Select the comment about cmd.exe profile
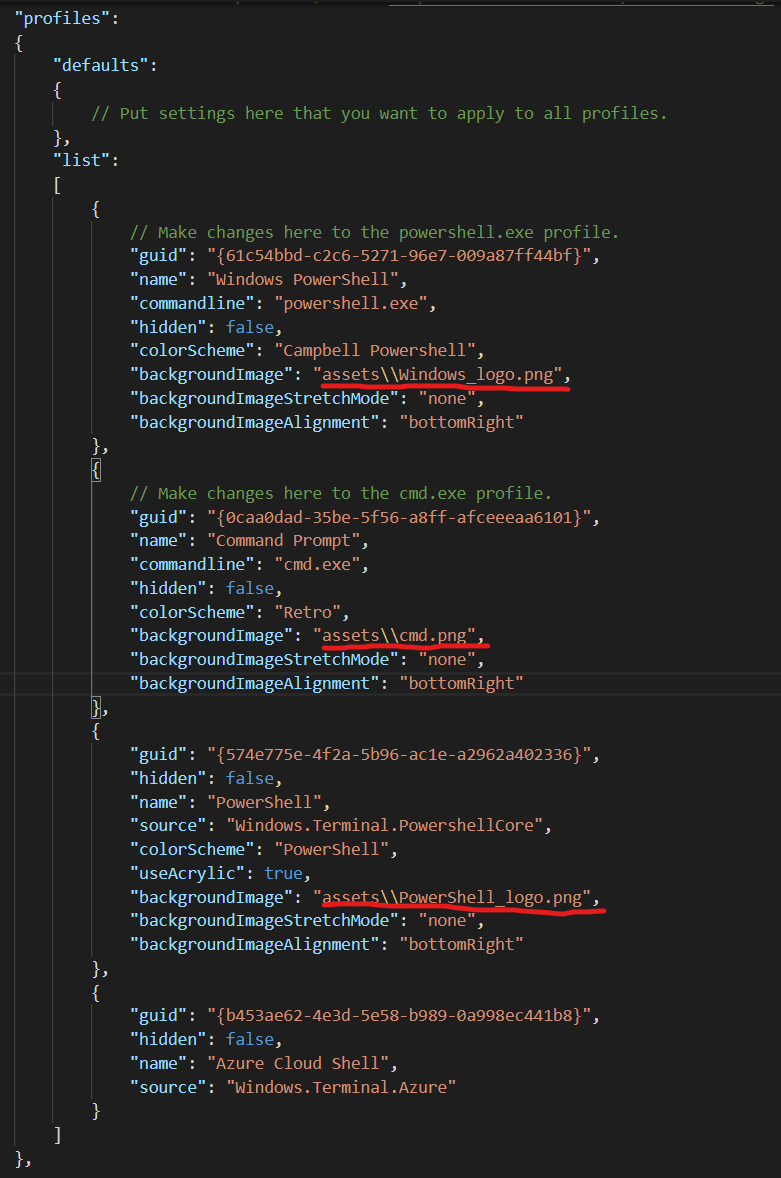Image resolution: width=781 pixels, height=1178 pixels. [x=341, y=494]
